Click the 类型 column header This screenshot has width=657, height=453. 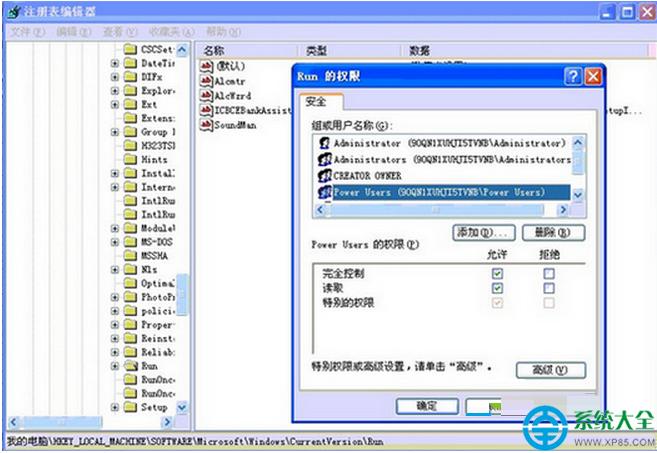click(x=350, y=51)
